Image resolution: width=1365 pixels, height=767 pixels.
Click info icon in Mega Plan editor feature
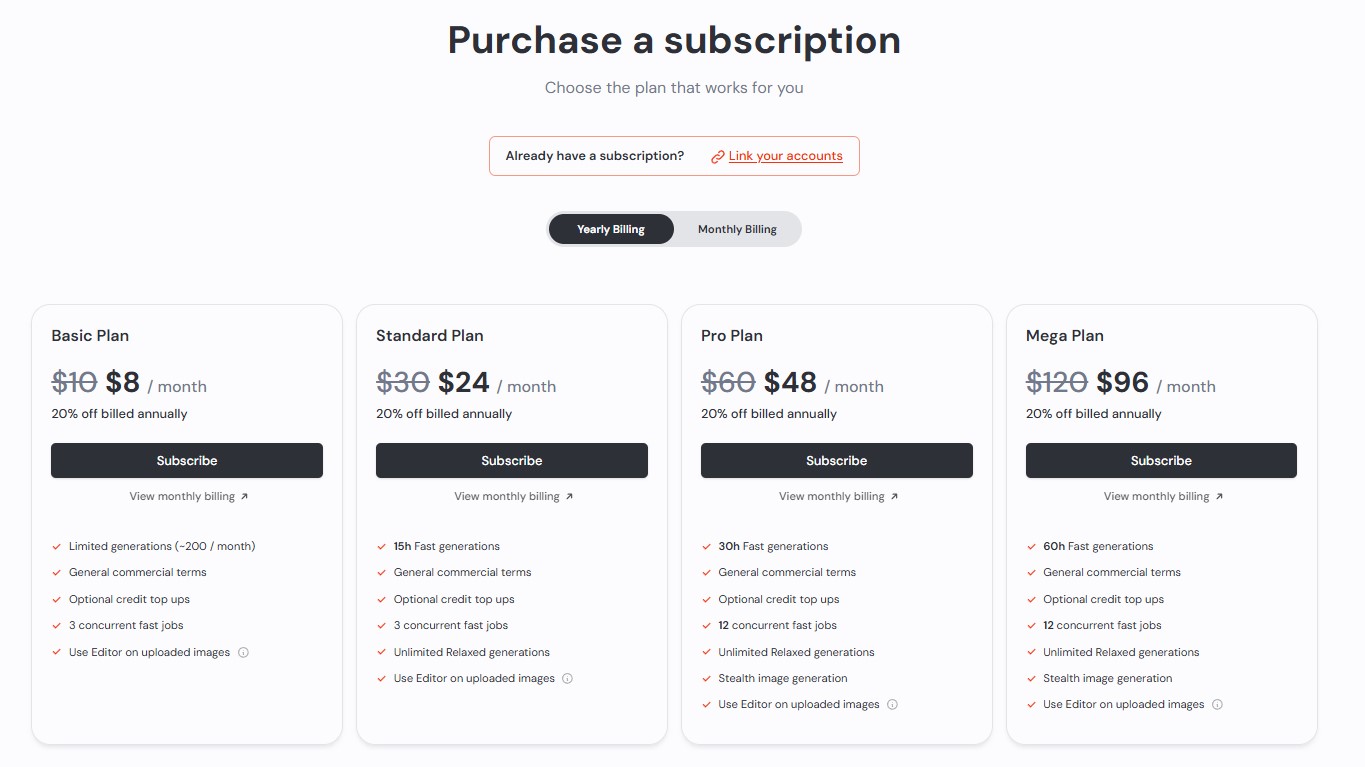click(1217, 704)
